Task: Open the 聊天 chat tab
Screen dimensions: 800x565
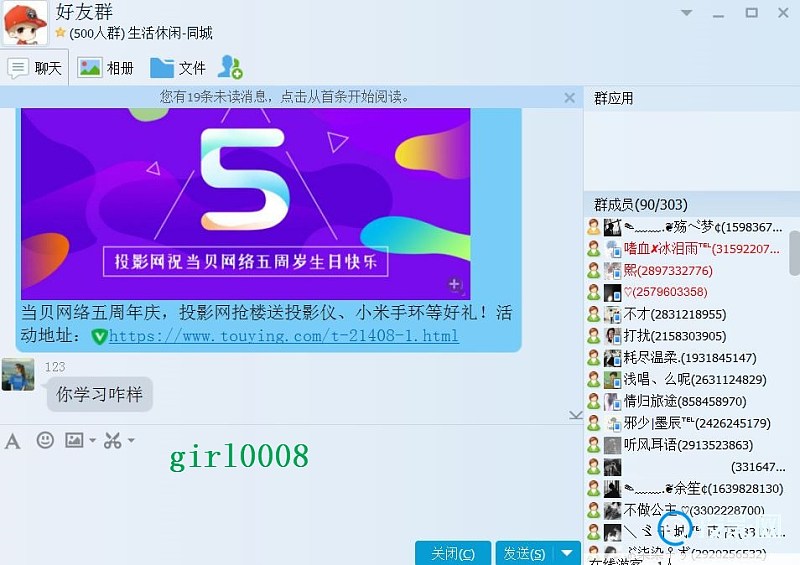Action: tap(35, 67)
